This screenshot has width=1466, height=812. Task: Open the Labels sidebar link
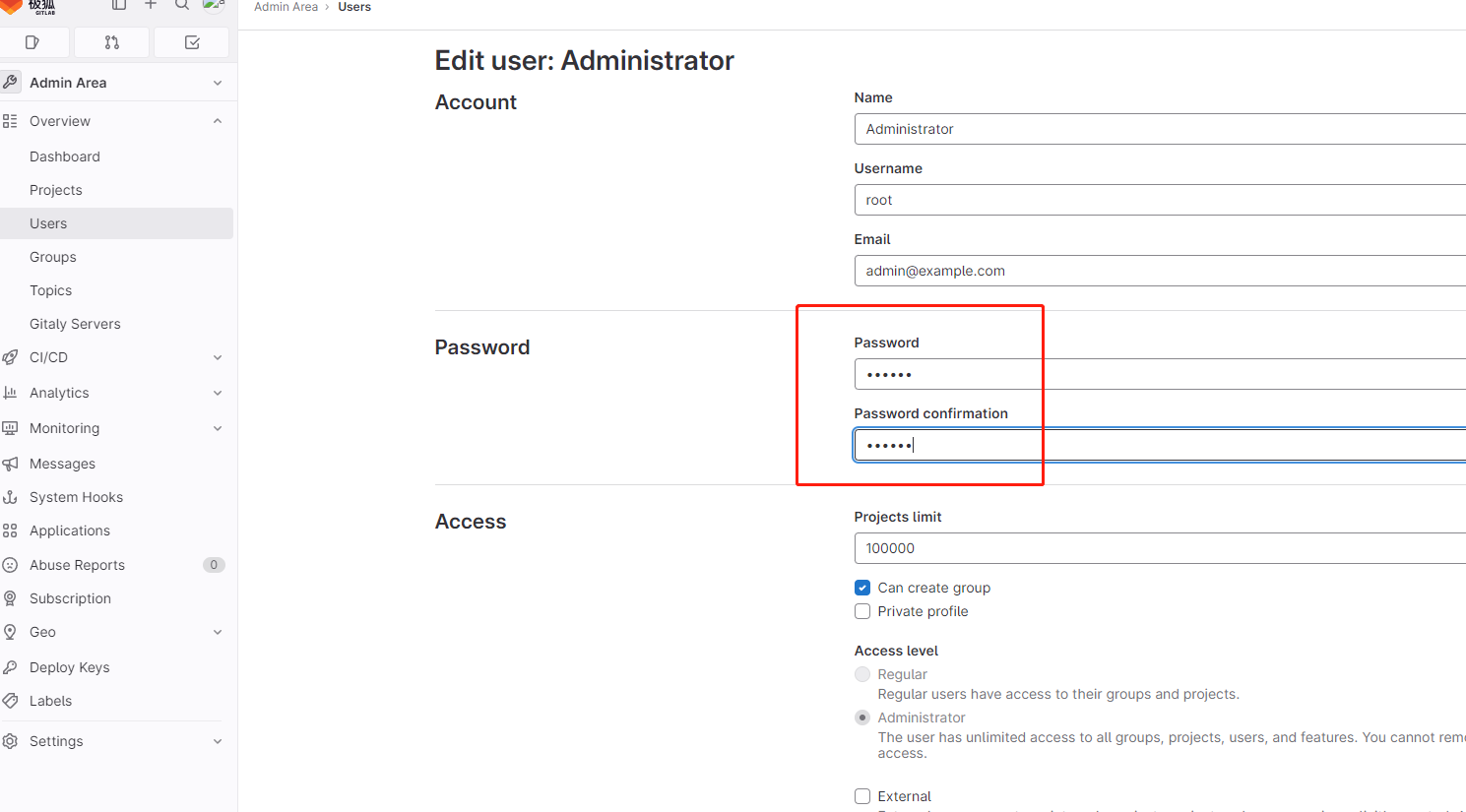coord(50,701)
